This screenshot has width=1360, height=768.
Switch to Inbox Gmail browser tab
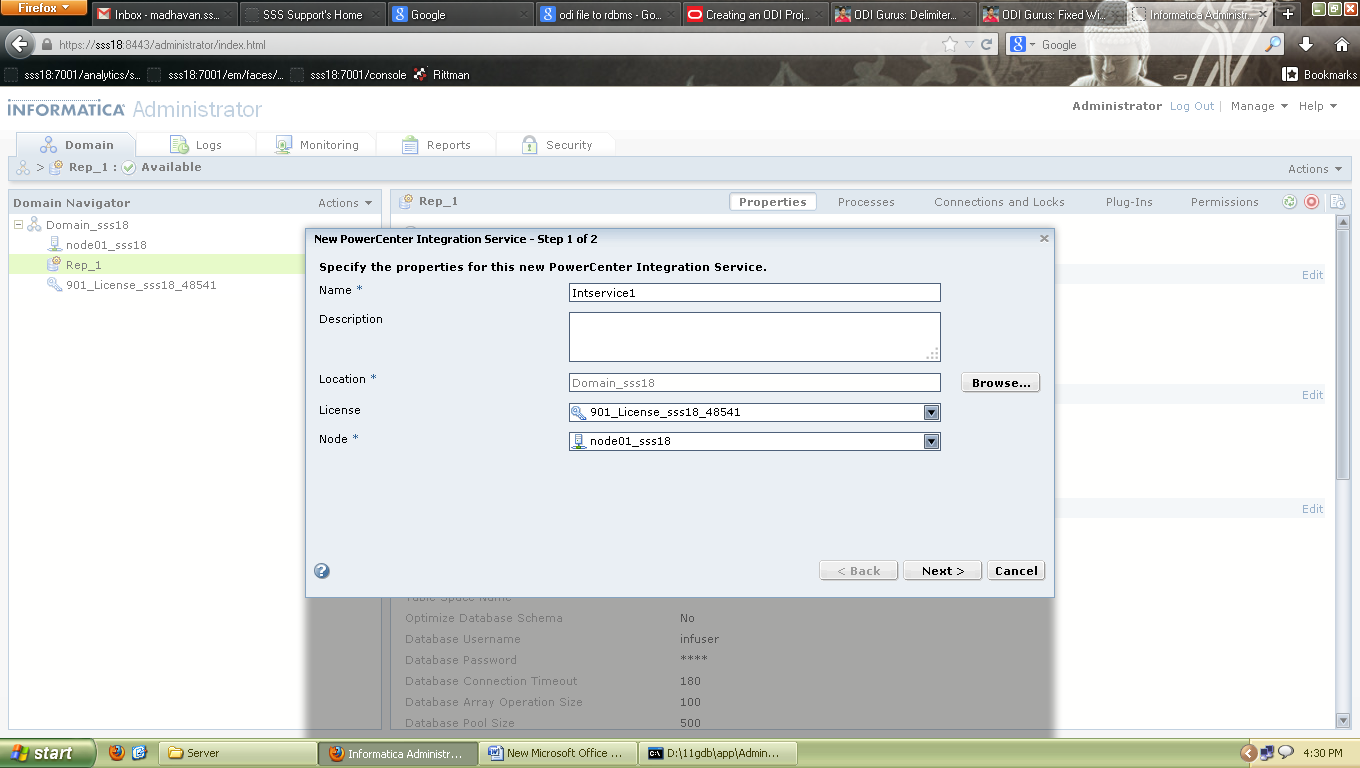tap(165, 14)
